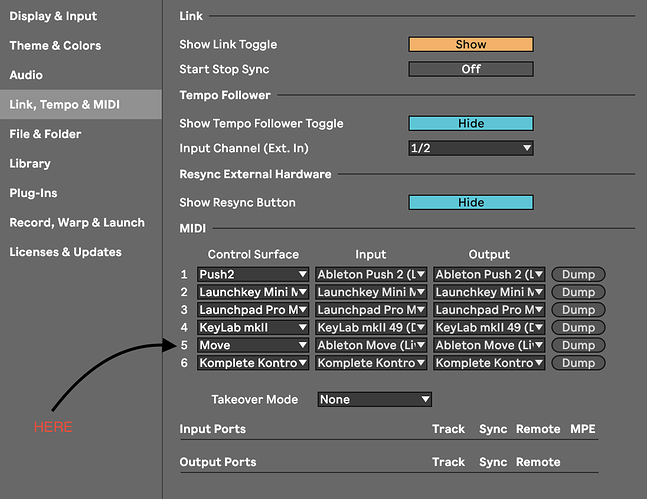Open row 6 Komplete Kontrol output dropdown

[489, 363]
